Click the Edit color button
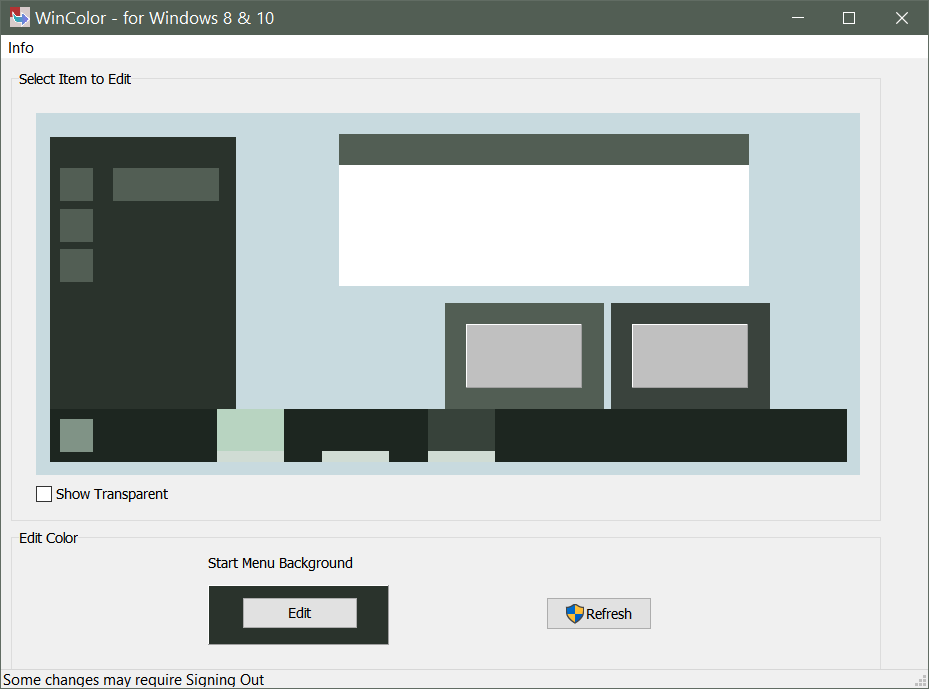929x689 pixels. pos(300,613)
